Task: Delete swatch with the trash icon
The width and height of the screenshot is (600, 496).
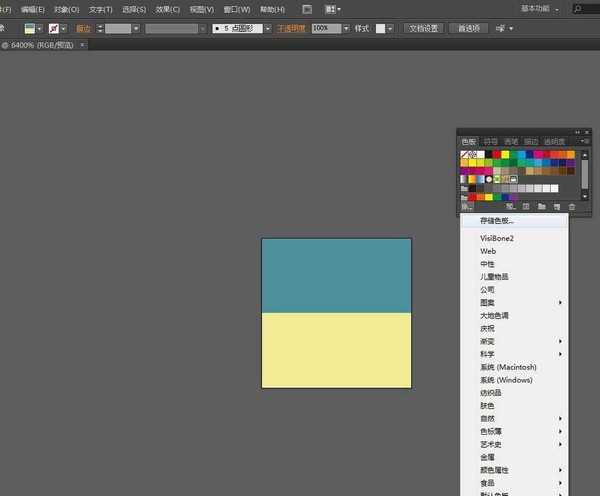Action: coord(572,206)
